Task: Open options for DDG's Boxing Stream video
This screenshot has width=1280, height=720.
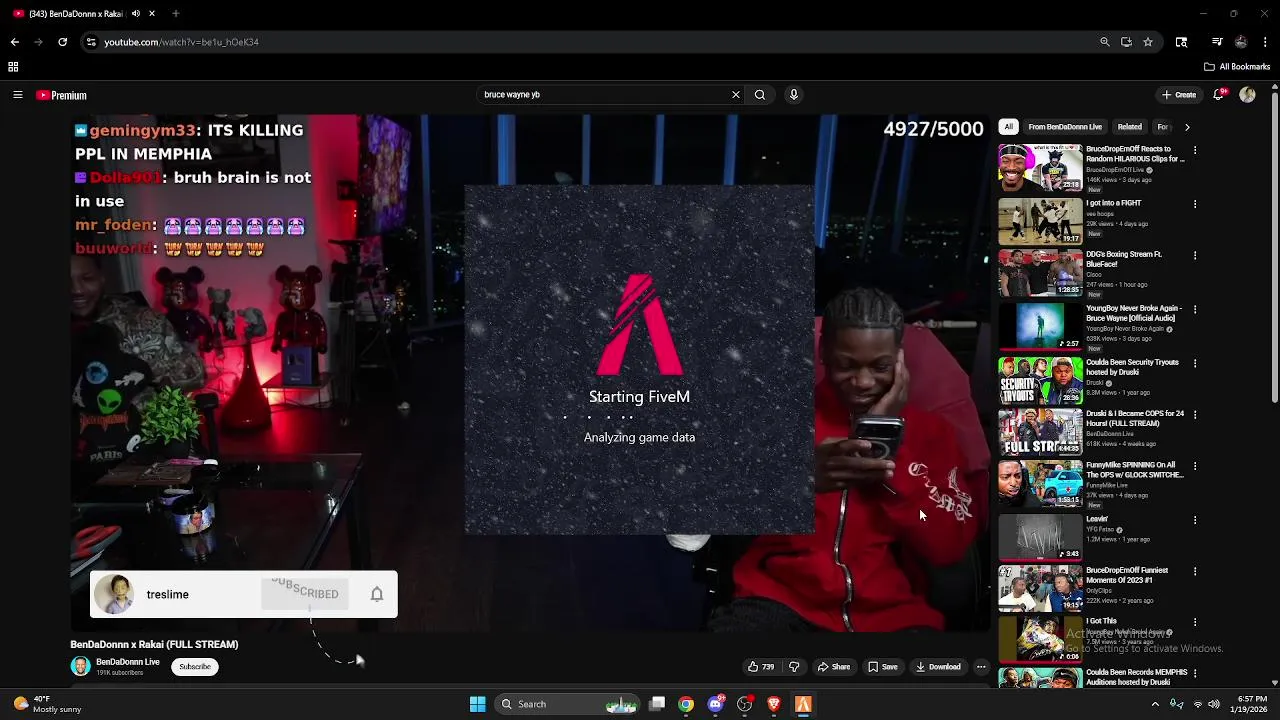Action: [x=1194, y=255]
